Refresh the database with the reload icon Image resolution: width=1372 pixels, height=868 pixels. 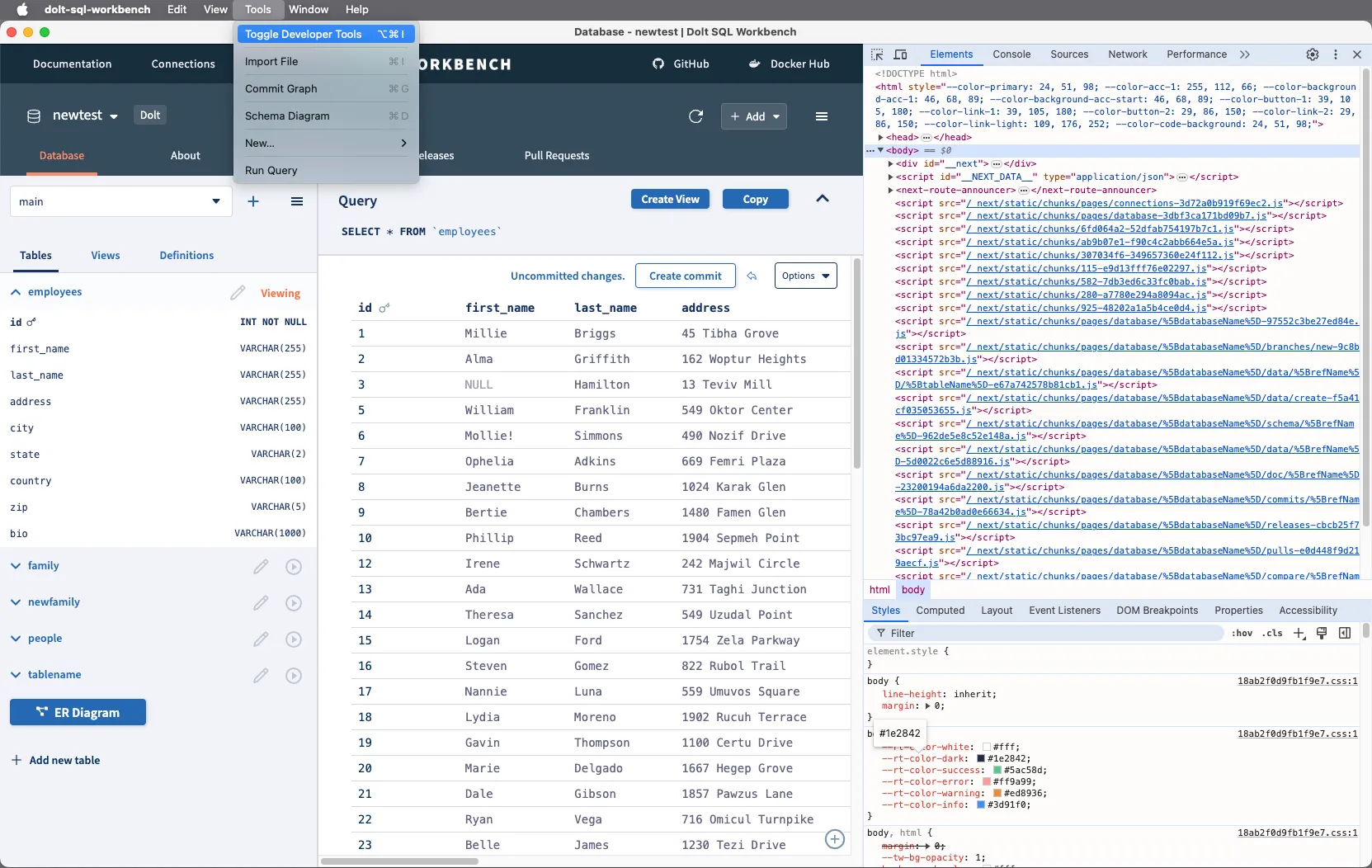(x=697, y=116)
